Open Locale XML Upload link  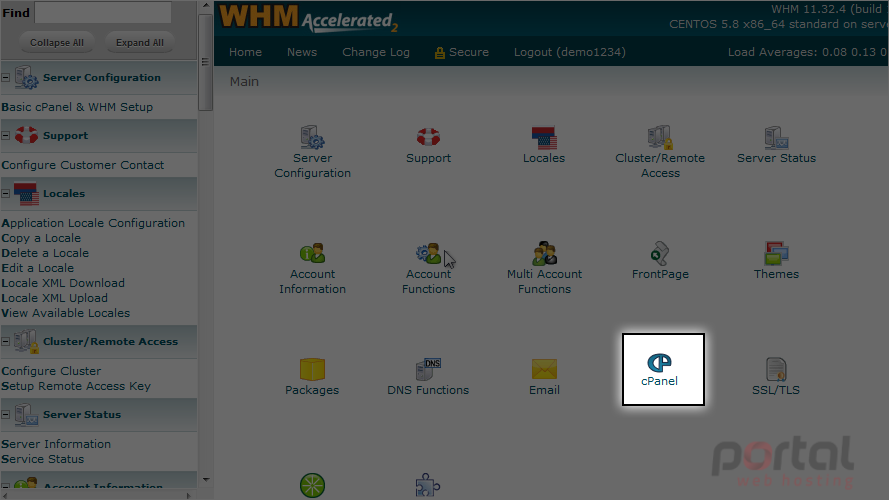[54, 298]
